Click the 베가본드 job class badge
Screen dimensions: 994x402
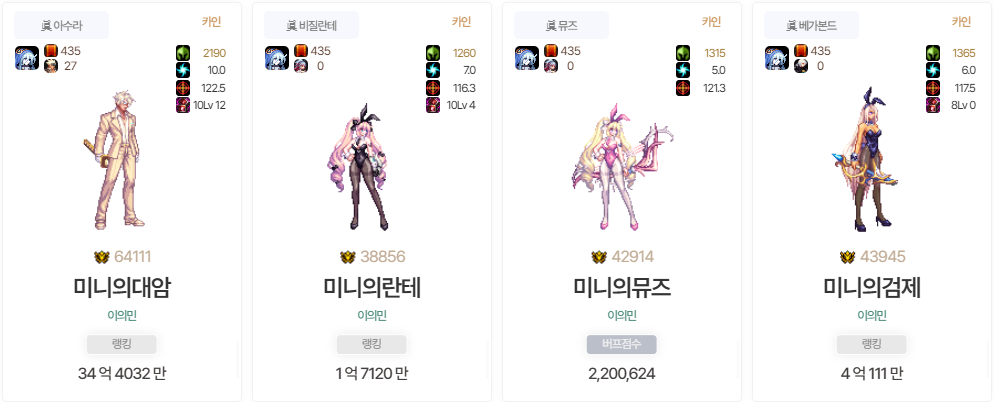click(811, 25)
